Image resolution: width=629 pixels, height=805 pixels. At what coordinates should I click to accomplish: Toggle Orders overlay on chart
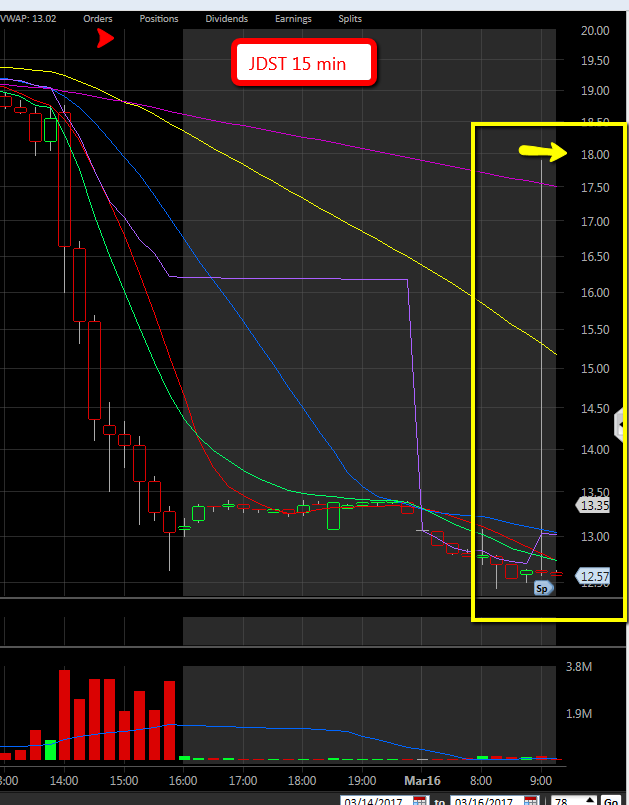(98, 19)
